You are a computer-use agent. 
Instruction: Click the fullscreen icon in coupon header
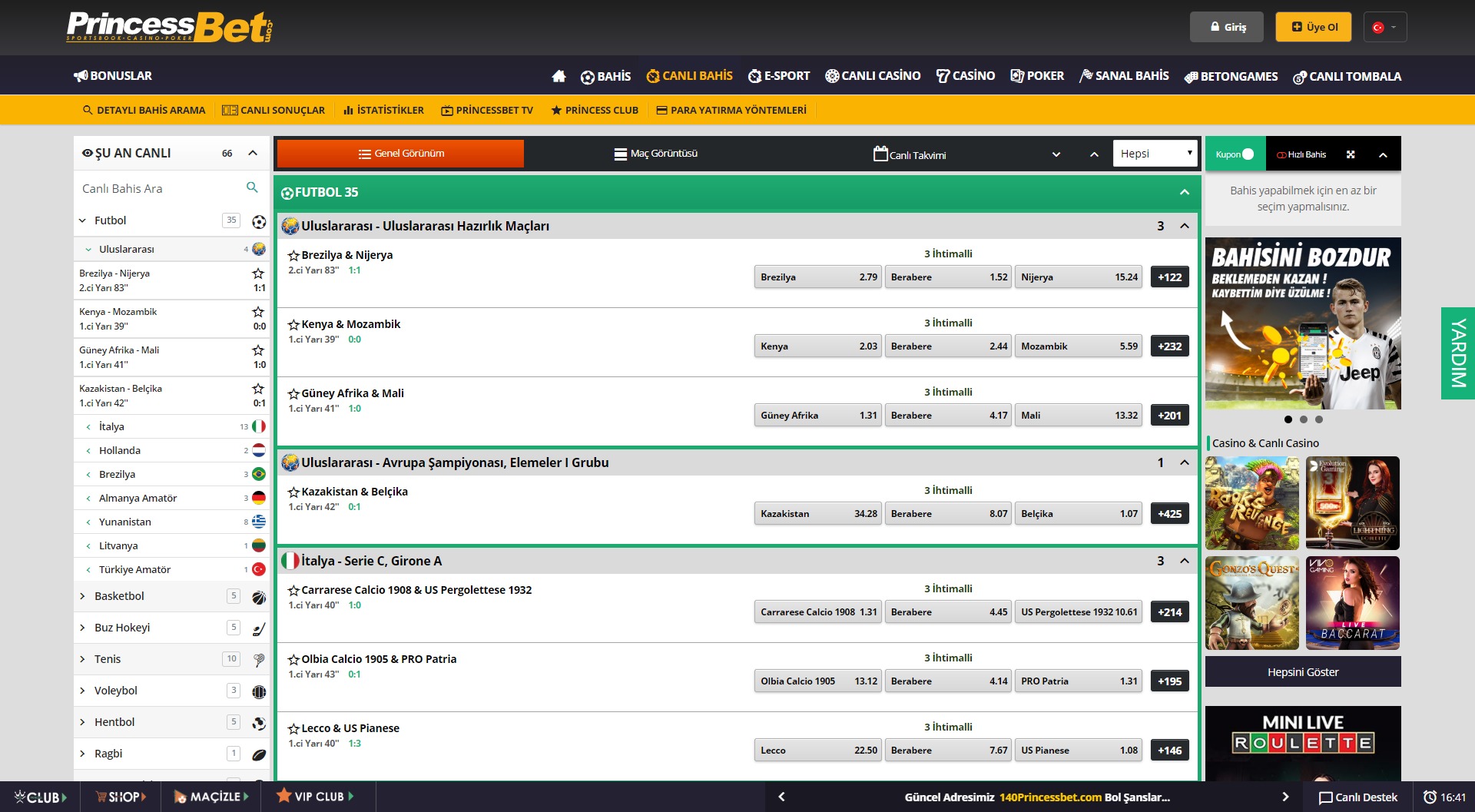pyautogui.click(x=1351, y=154)
